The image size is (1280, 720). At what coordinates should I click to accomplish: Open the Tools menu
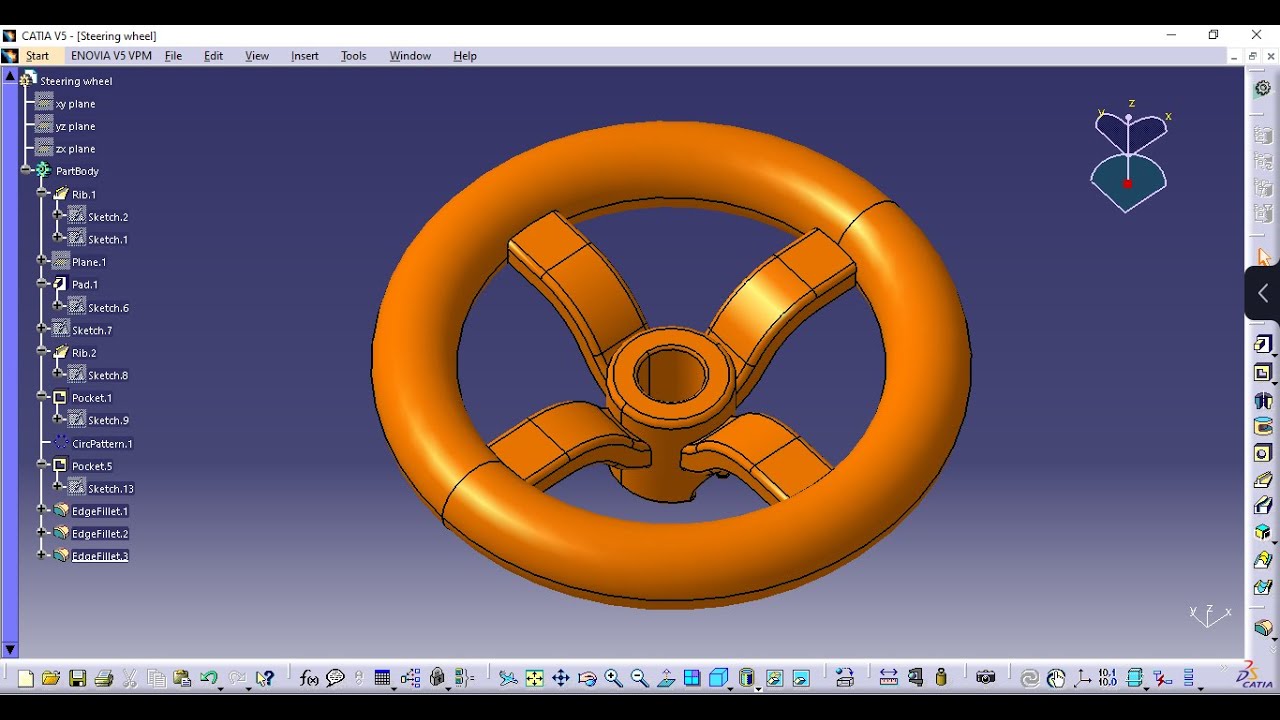(354, 56)
